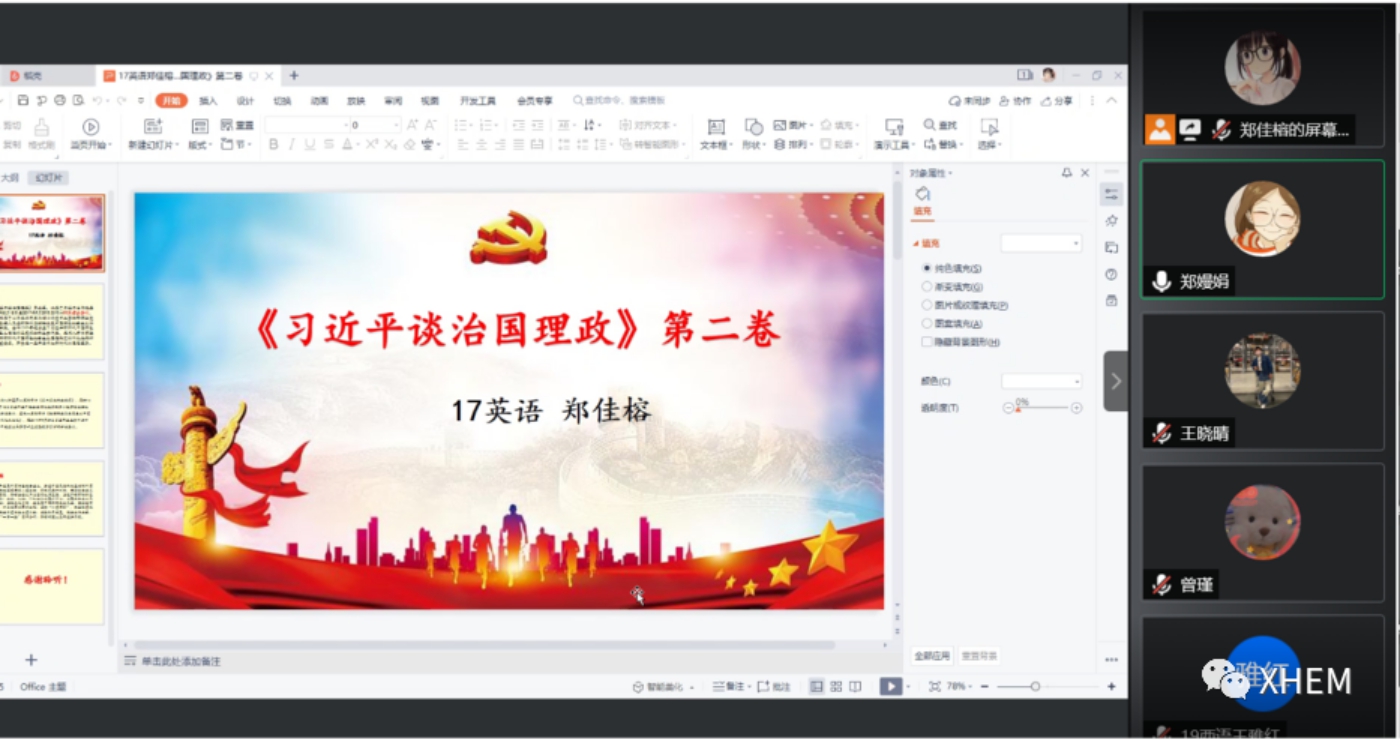The width and height of the screenshot is (1400, 740).
Task: Open the fill preset dropdown in properties panel
Action: click(x=1041, y=243)
